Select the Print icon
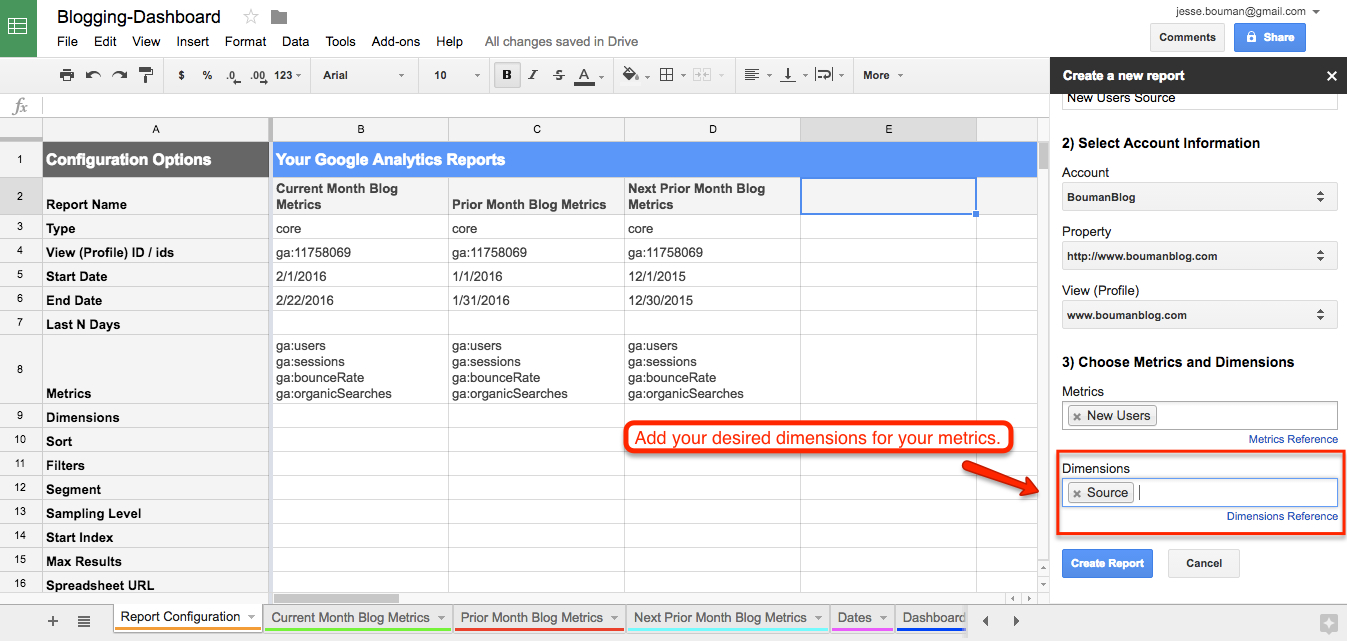This screenshot has height=641, width=1347. (x=67, y=75)
